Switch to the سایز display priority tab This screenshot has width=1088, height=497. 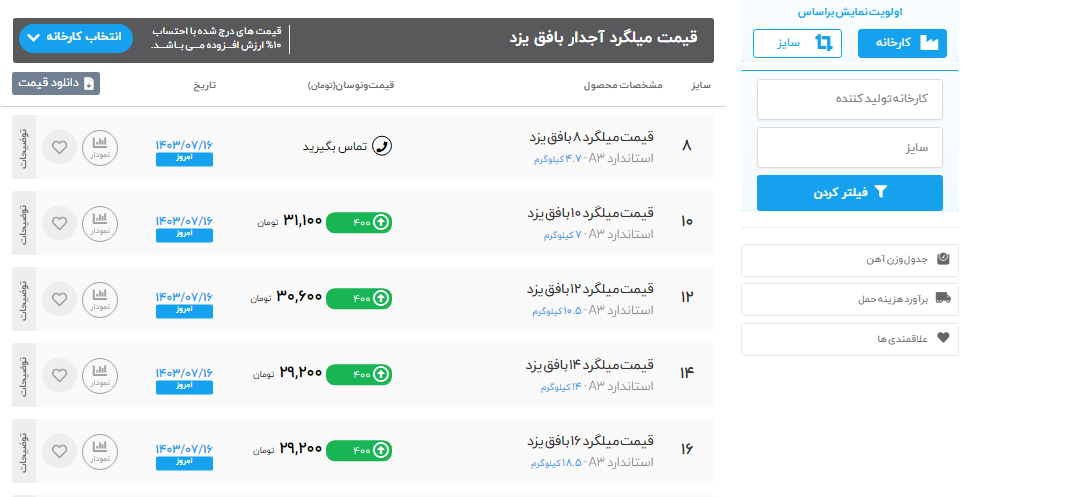(797, 44)
